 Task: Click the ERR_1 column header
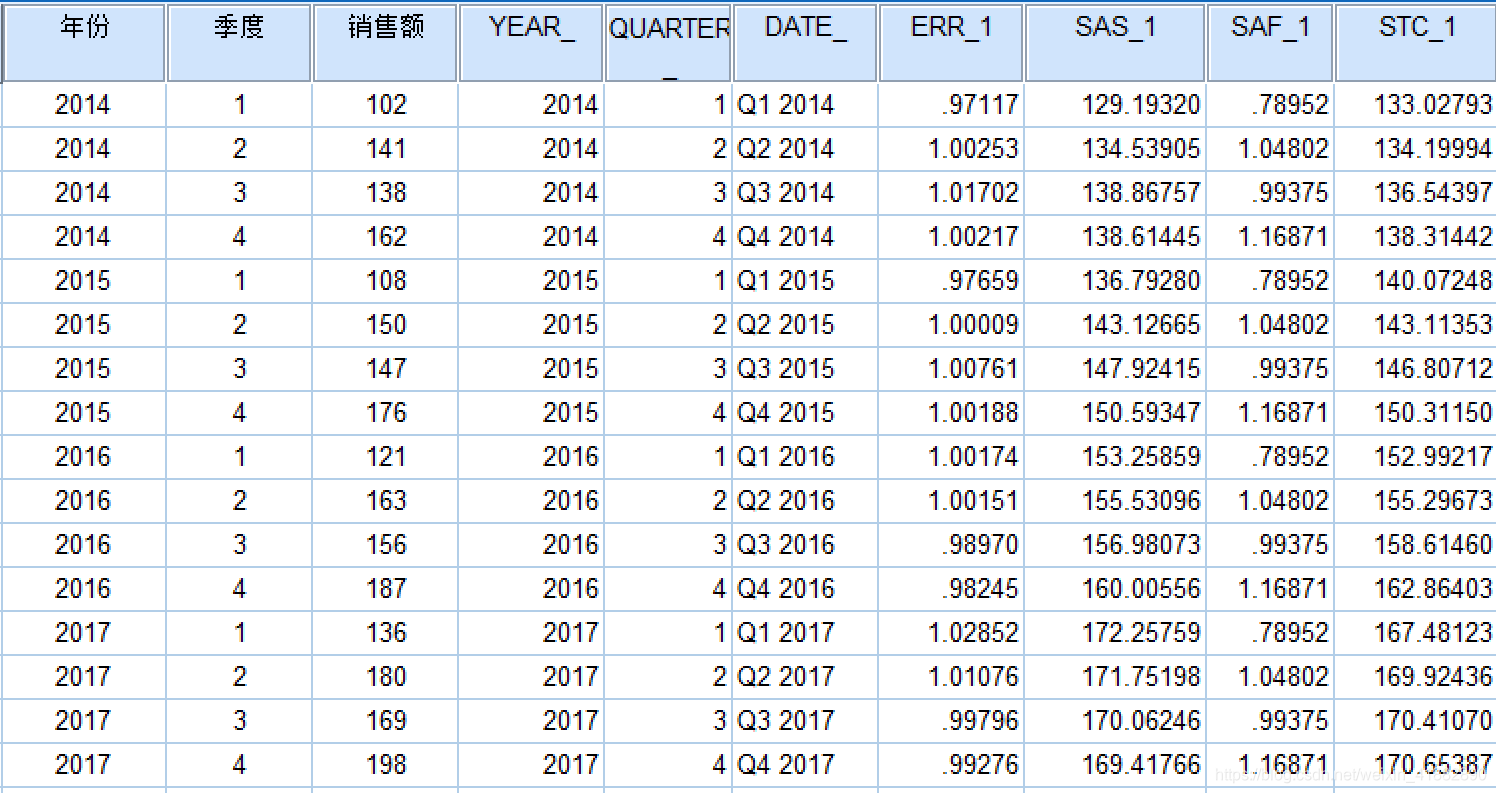click(x=951, y=43)
